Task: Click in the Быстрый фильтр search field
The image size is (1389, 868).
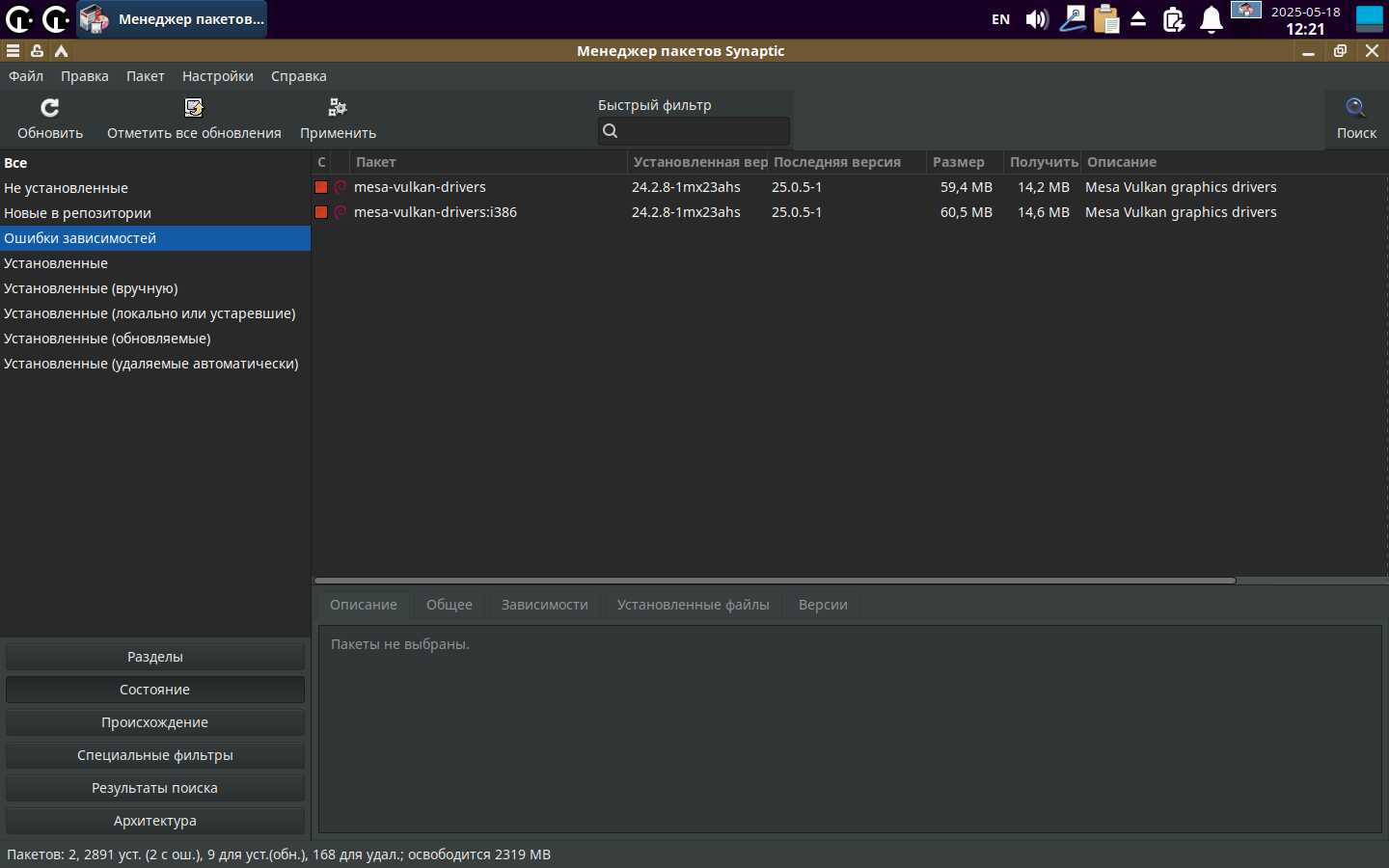Action: point(694,131)
